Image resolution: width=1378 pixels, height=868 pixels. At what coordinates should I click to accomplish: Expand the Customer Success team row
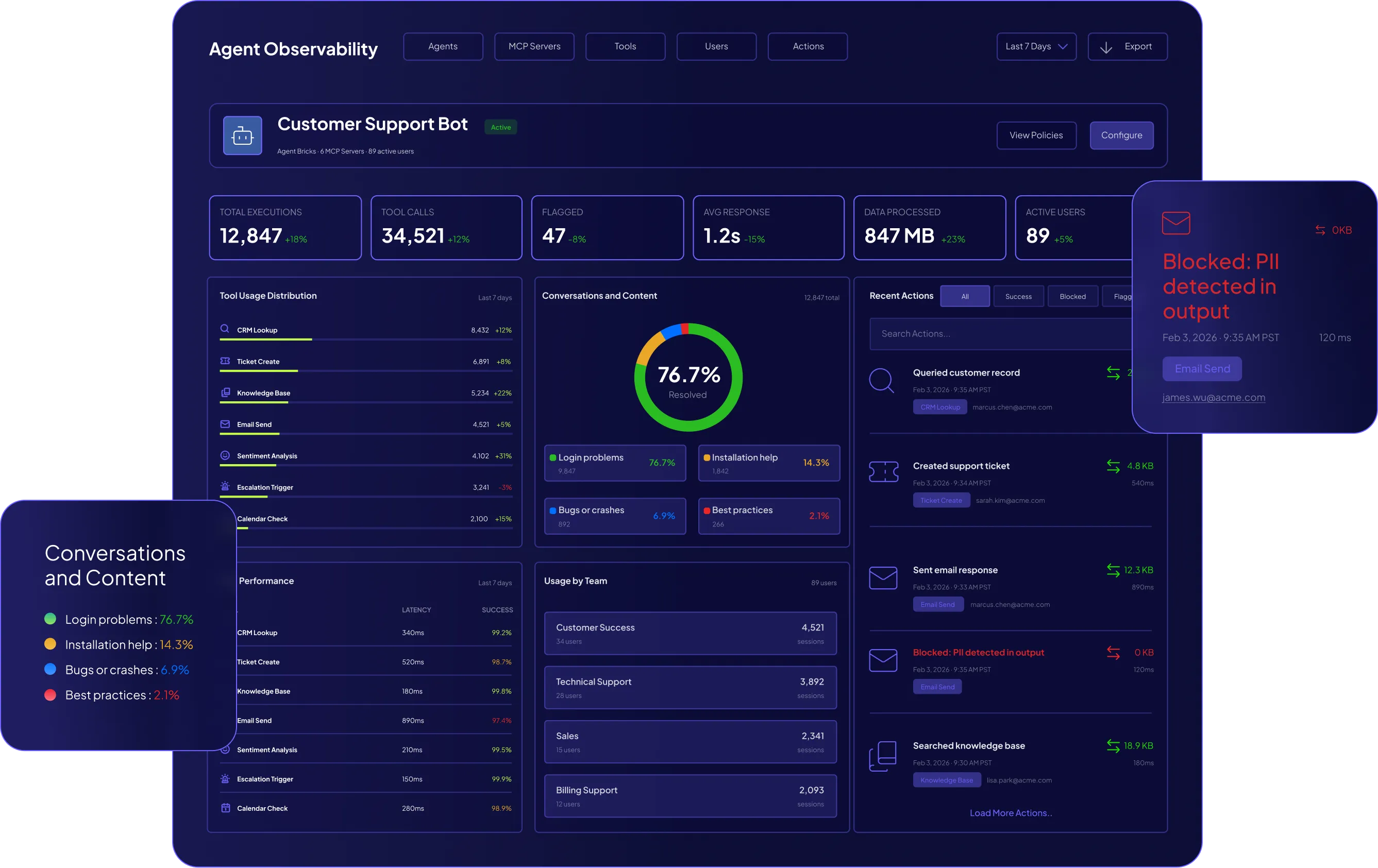(x=690, y=634)
